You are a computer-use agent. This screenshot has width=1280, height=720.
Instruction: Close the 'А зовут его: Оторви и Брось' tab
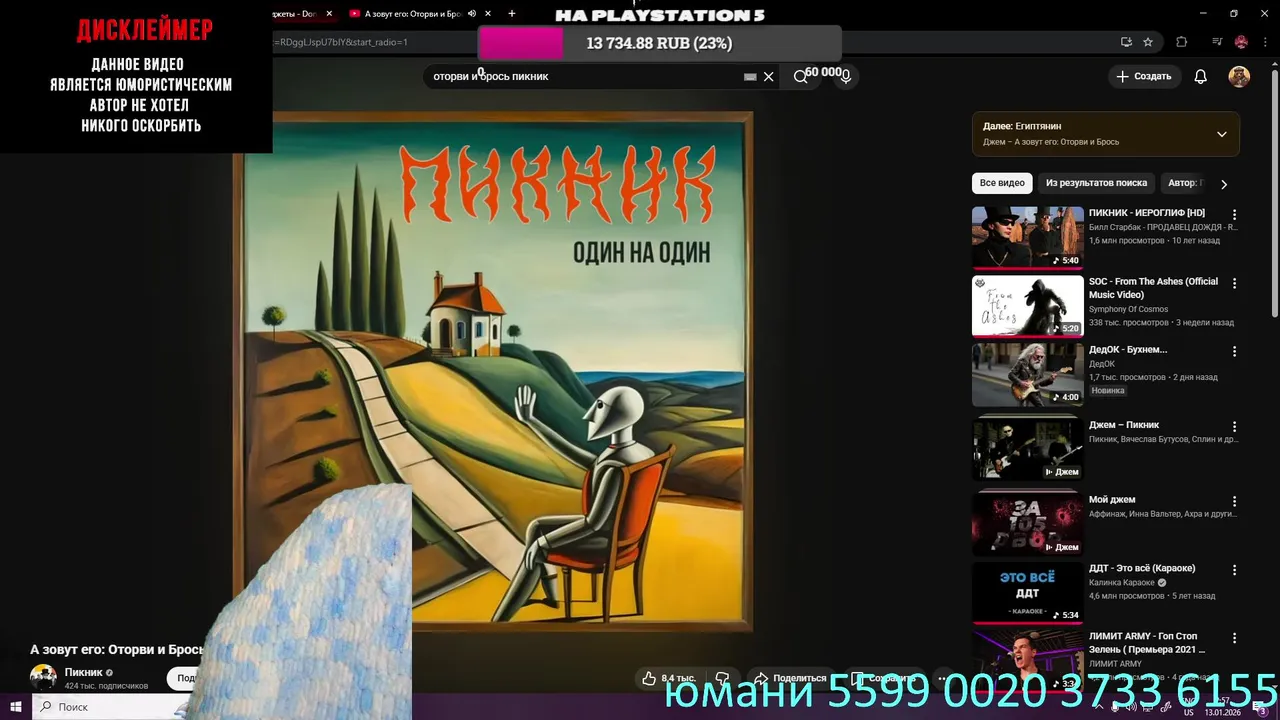point(488,14)
